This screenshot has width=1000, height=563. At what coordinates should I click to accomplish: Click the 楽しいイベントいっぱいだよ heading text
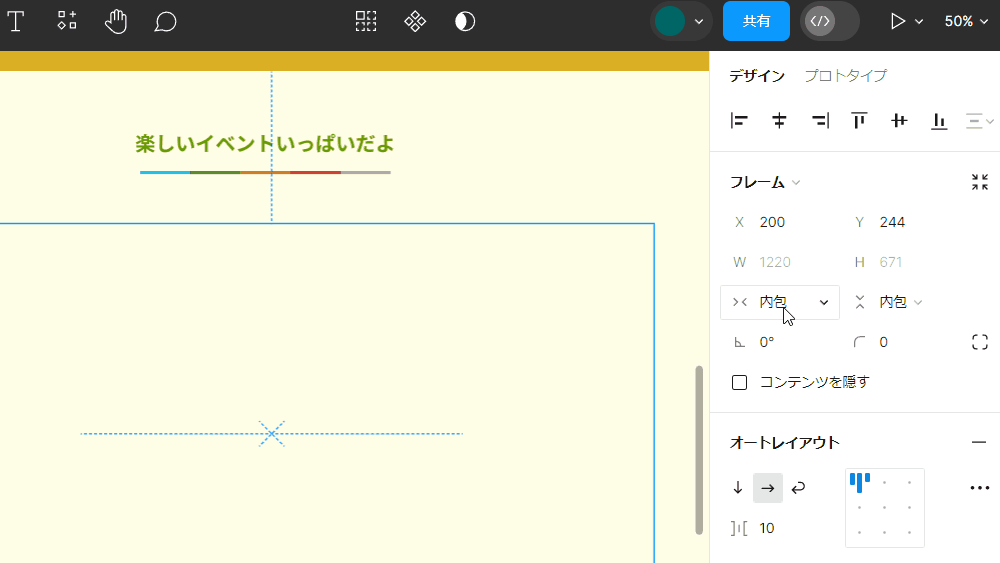tap(265, 143)
